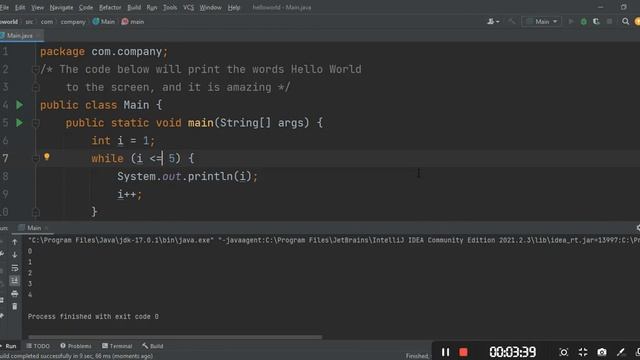640x360 pixels.
Task: Open the Run menu
Action: coord(152,7)
